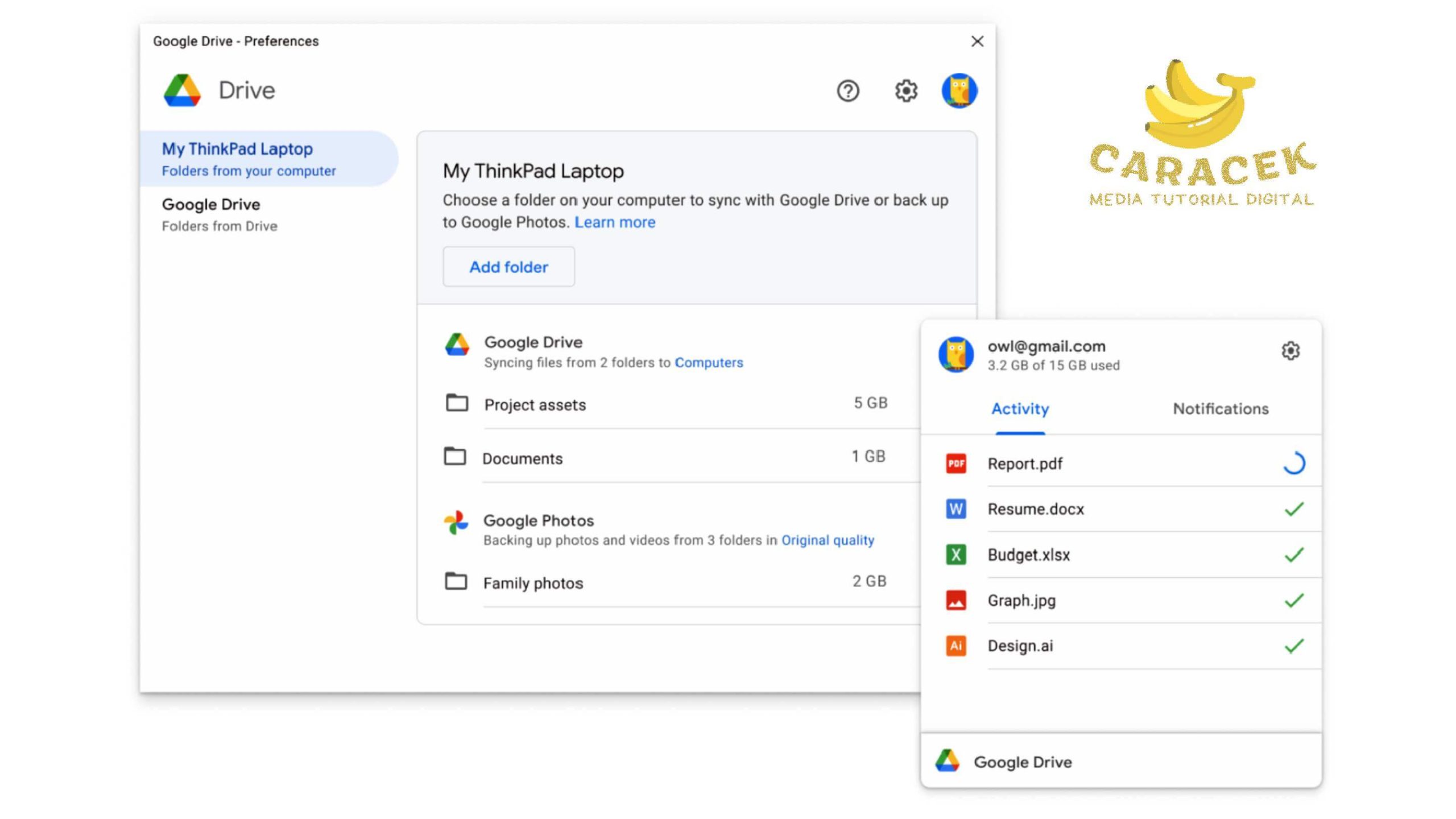Click PDF icon for Report.pdf
The height and width of the screenshot is (819, 1456).
pyautogui.click(x=955, y=464)
